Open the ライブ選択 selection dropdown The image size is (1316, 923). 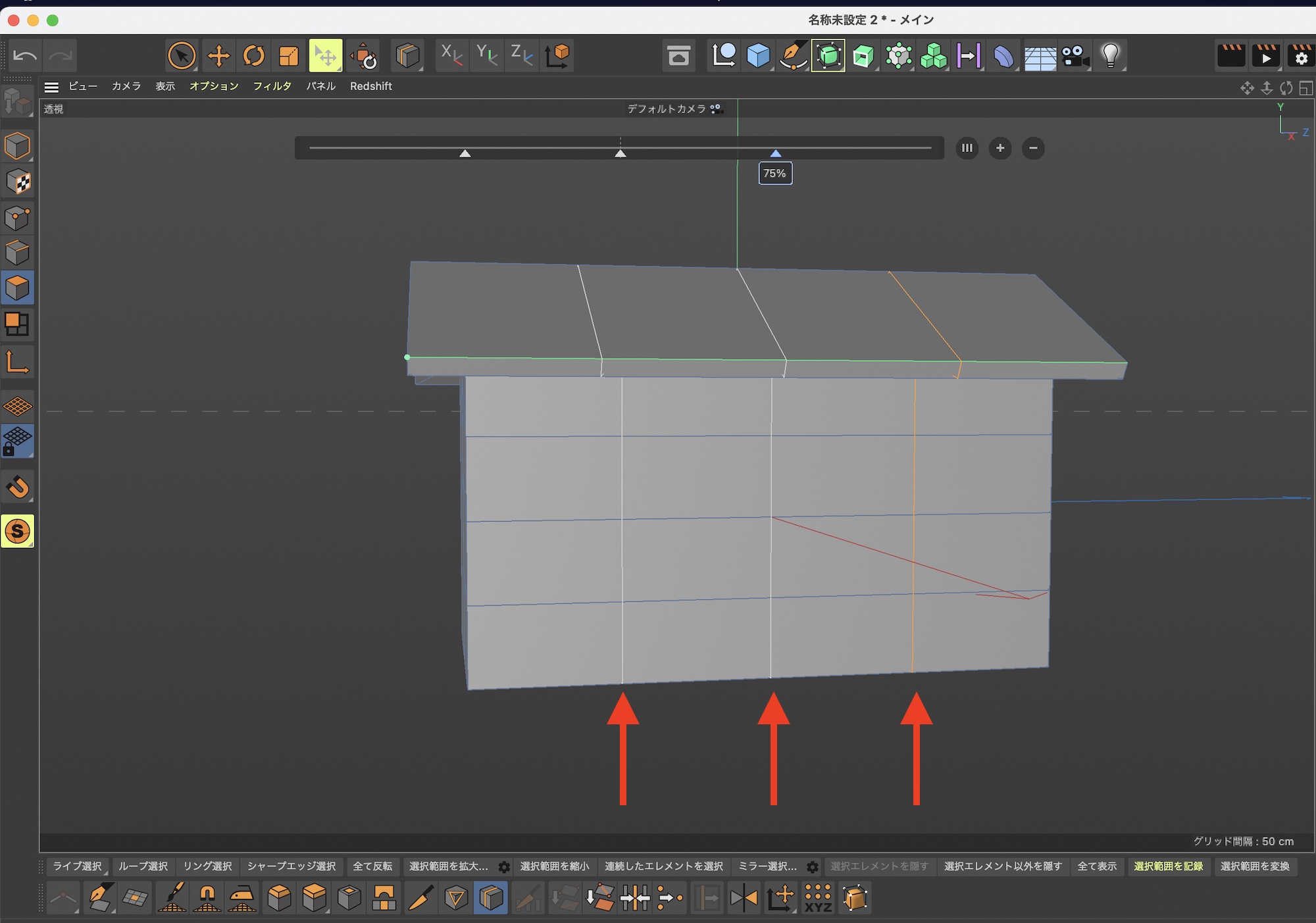click(77, 866)
